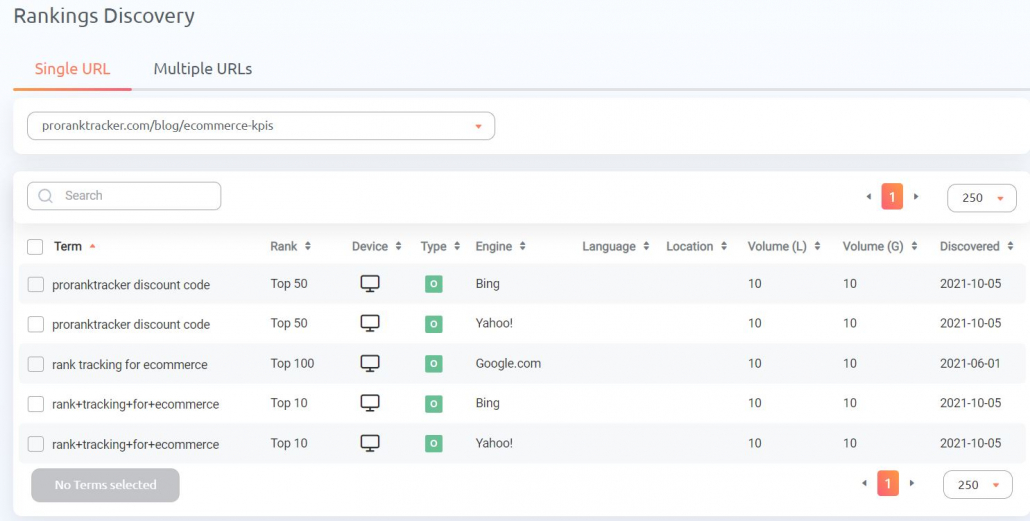Click the search magnifier icon
This screenshot has width=1030, height=521.
coord(45,196)
